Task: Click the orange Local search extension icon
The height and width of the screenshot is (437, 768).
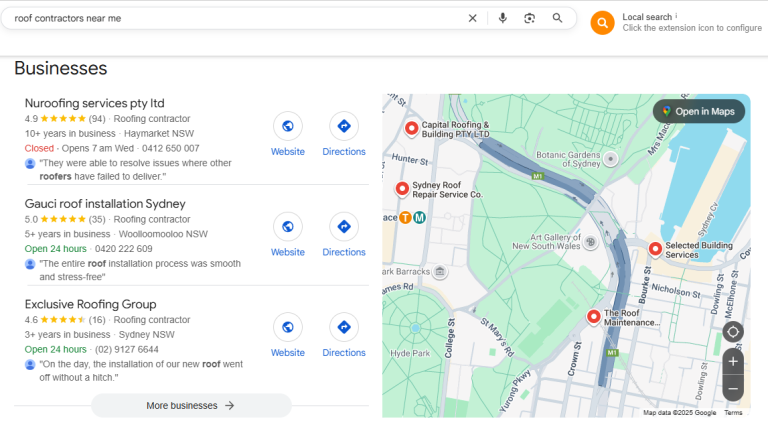Action: pyautogui.click(x=602, y=23)
